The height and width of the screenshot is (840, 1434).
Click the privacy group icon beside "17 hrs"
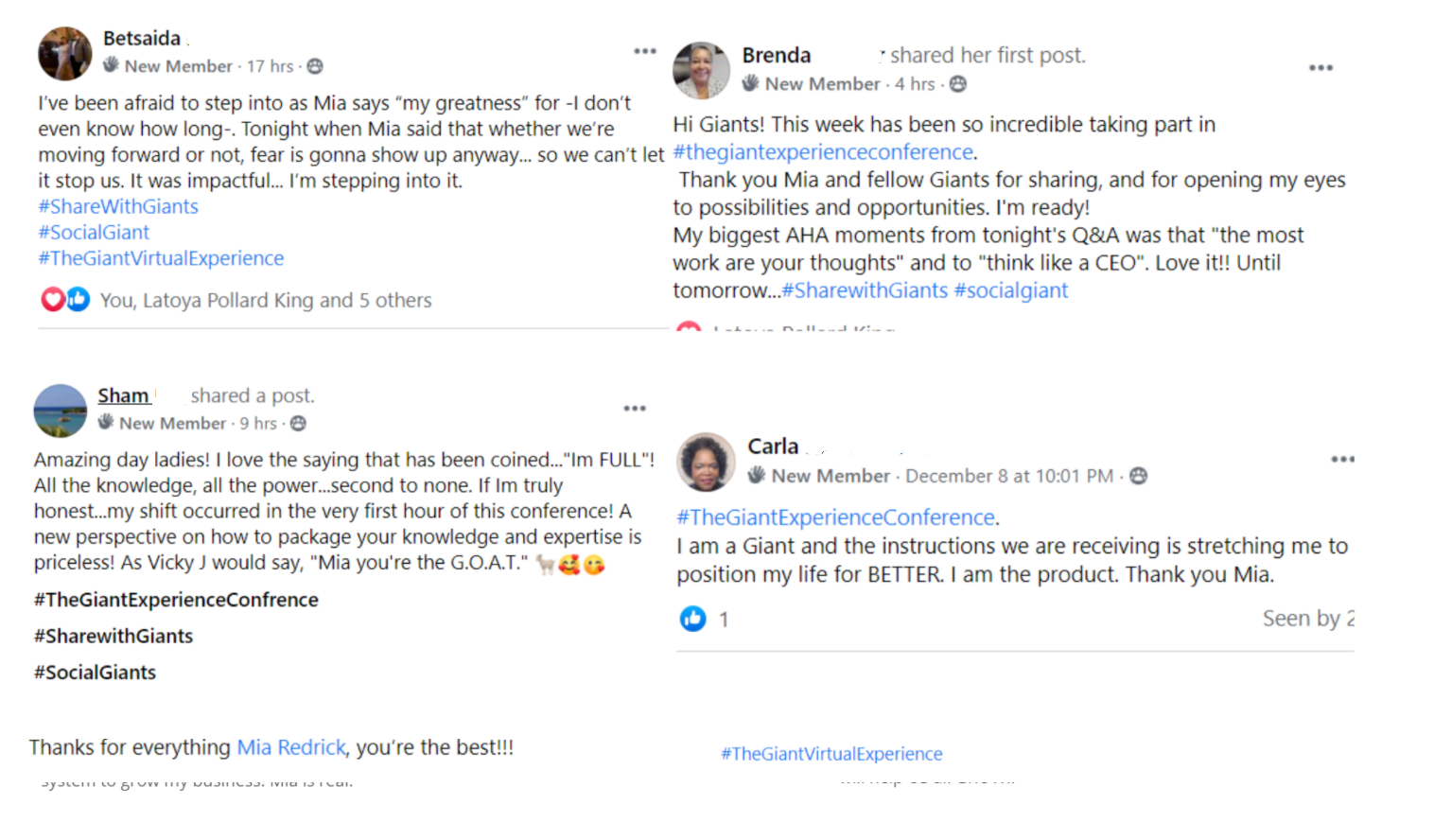(315, 66)
